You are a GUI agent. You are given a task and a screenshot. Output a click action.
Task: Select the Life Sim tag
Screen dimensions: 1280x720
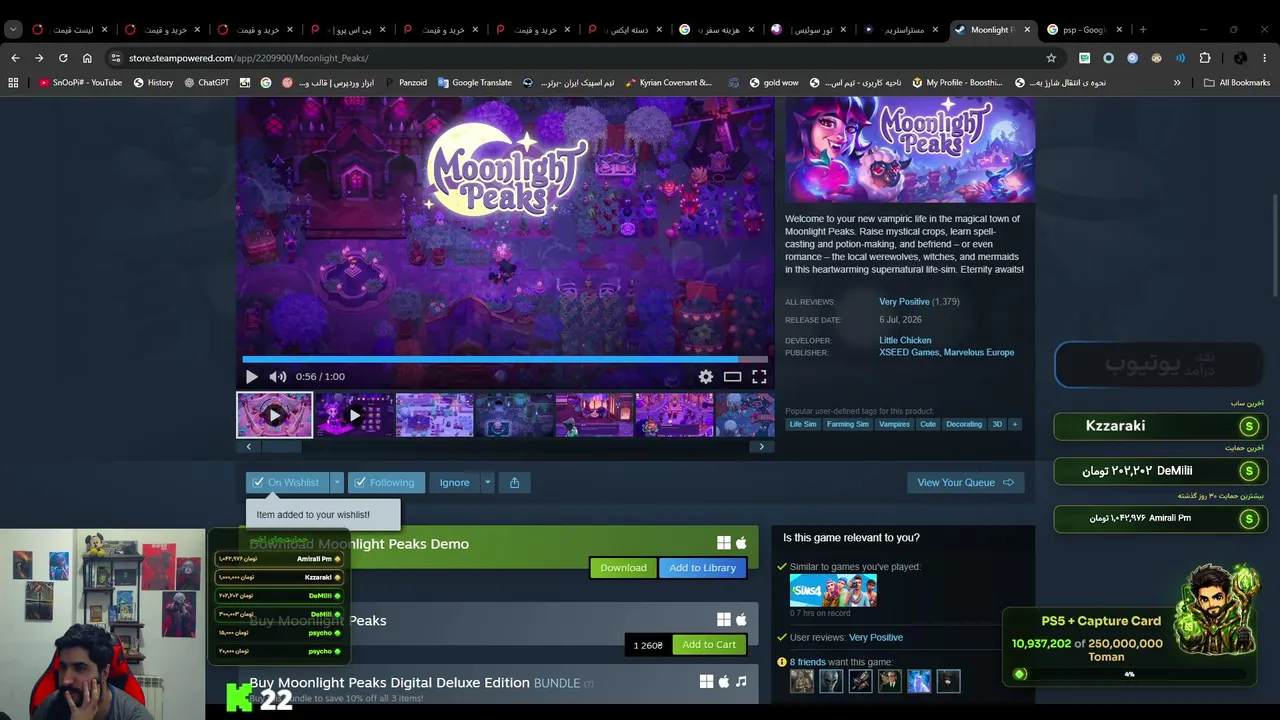[803, 424]
